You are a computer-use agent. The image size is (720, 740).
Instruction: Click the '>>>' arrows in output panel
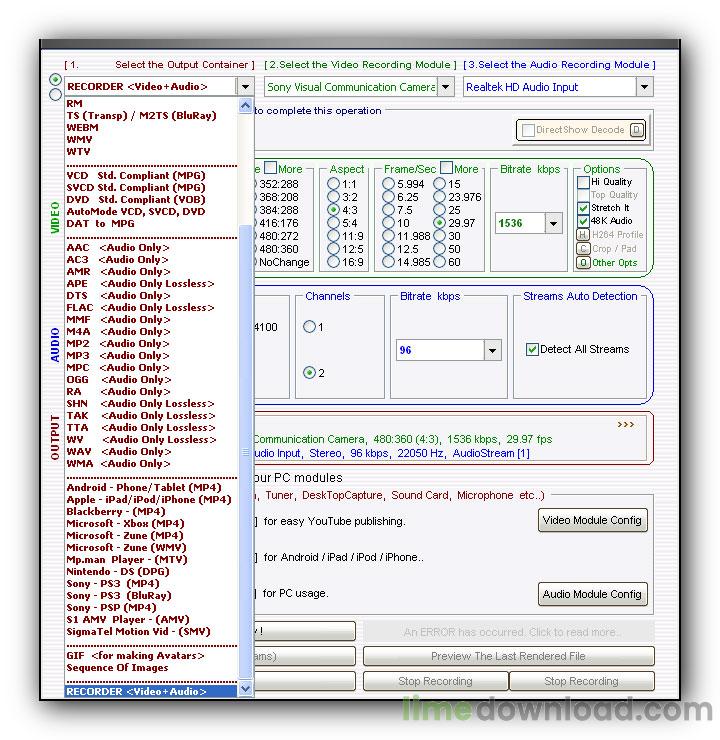coord(626,424)
